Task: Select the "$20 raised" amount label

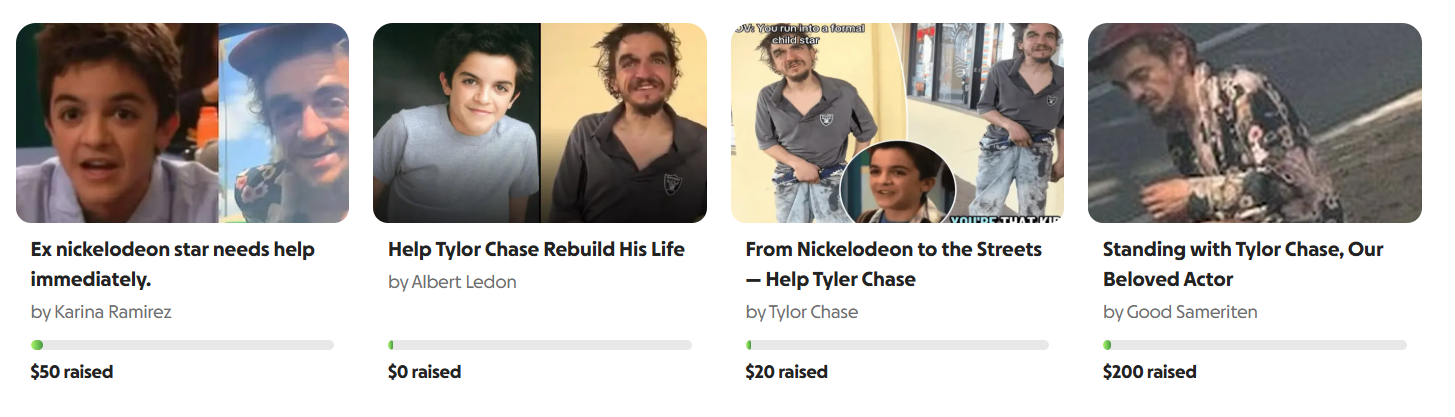Action: pos(786,372)
